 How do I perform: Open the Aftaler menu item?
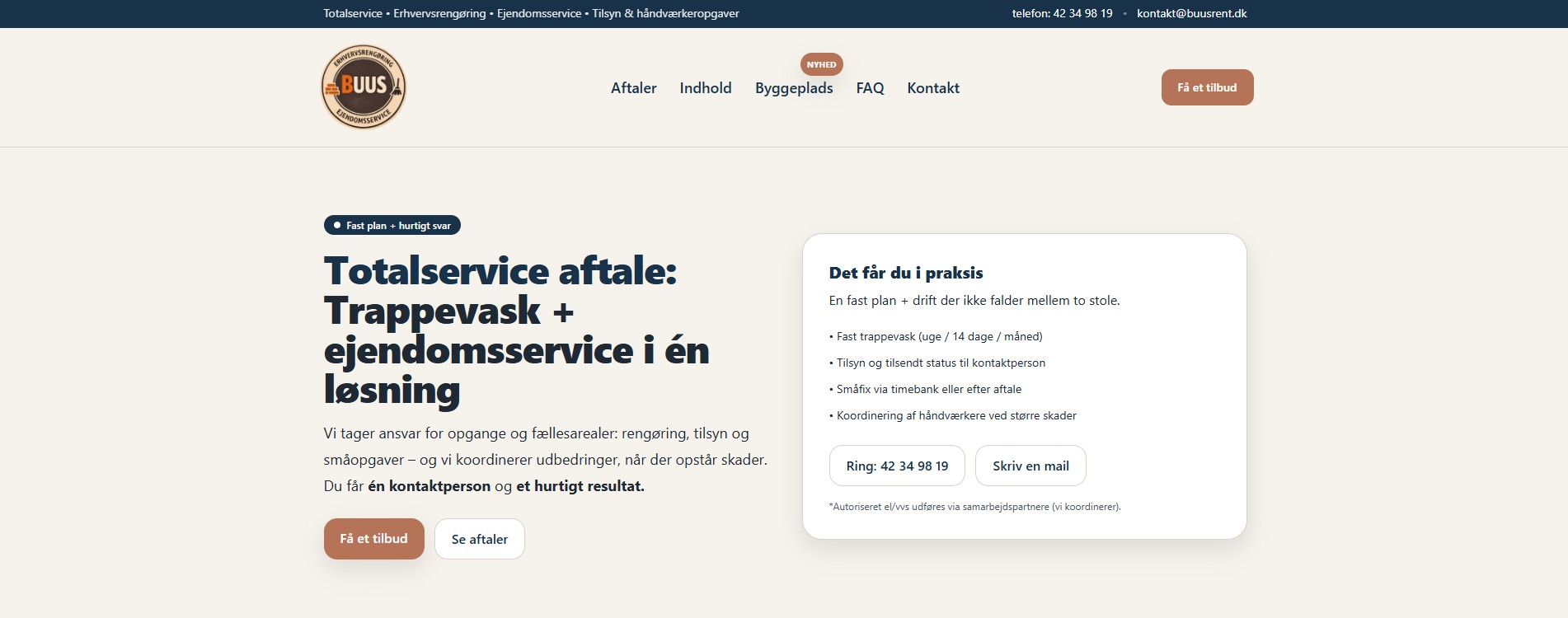click(x=633, y=88)
